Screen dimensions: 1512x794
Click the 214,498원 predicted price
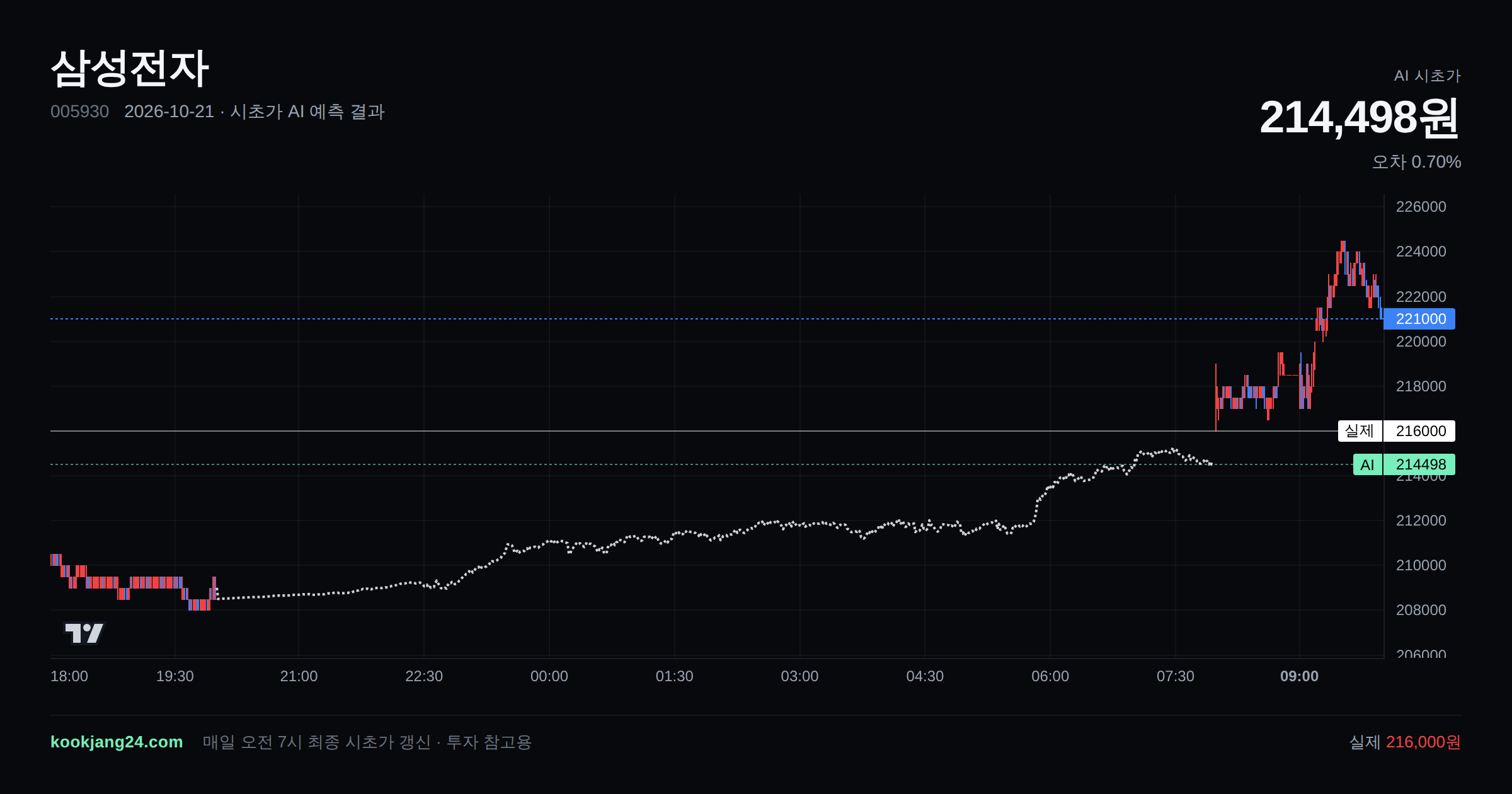[1360, 118]
